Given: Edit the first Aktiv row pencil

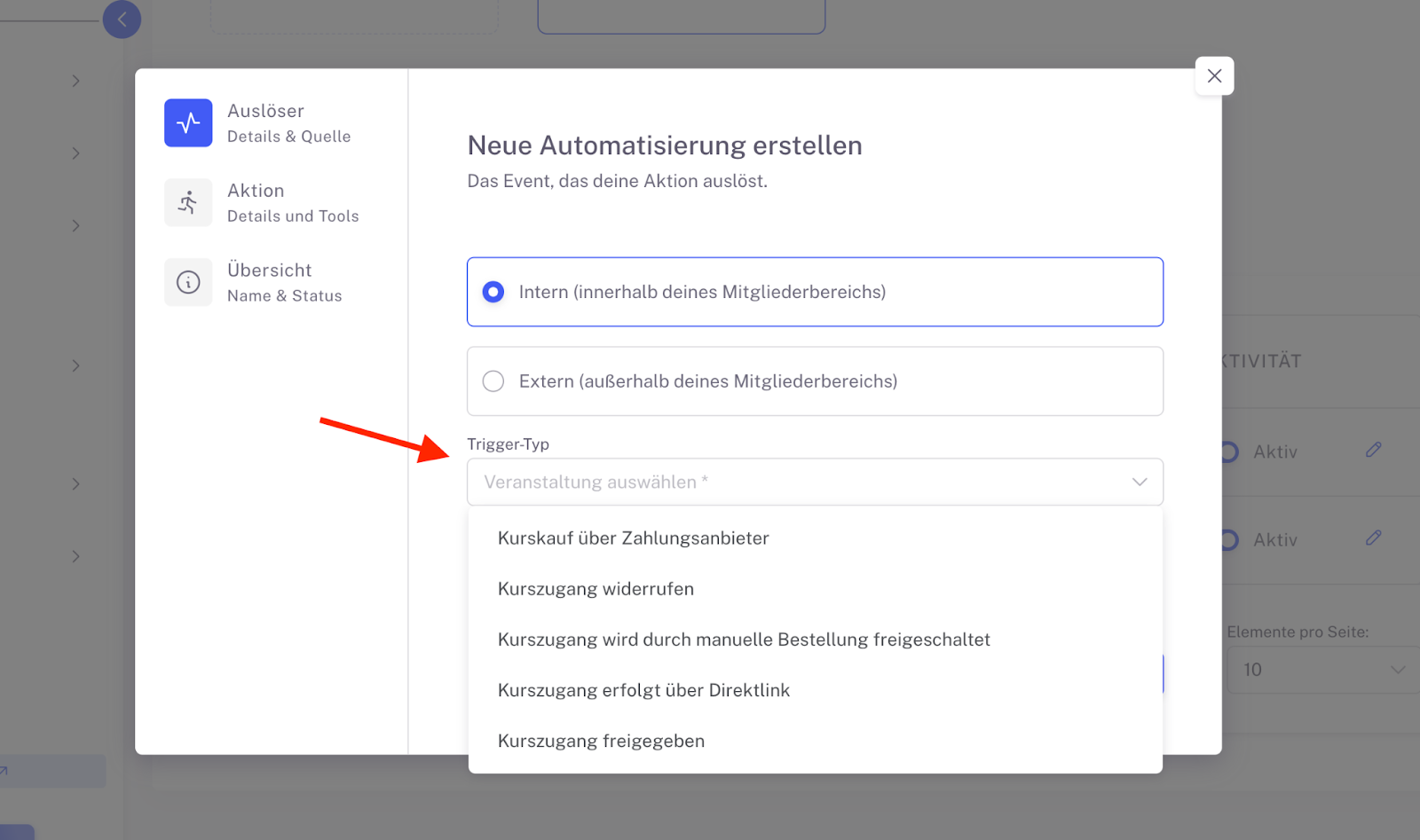Looking at the screenshot, I should (1373, 450).
